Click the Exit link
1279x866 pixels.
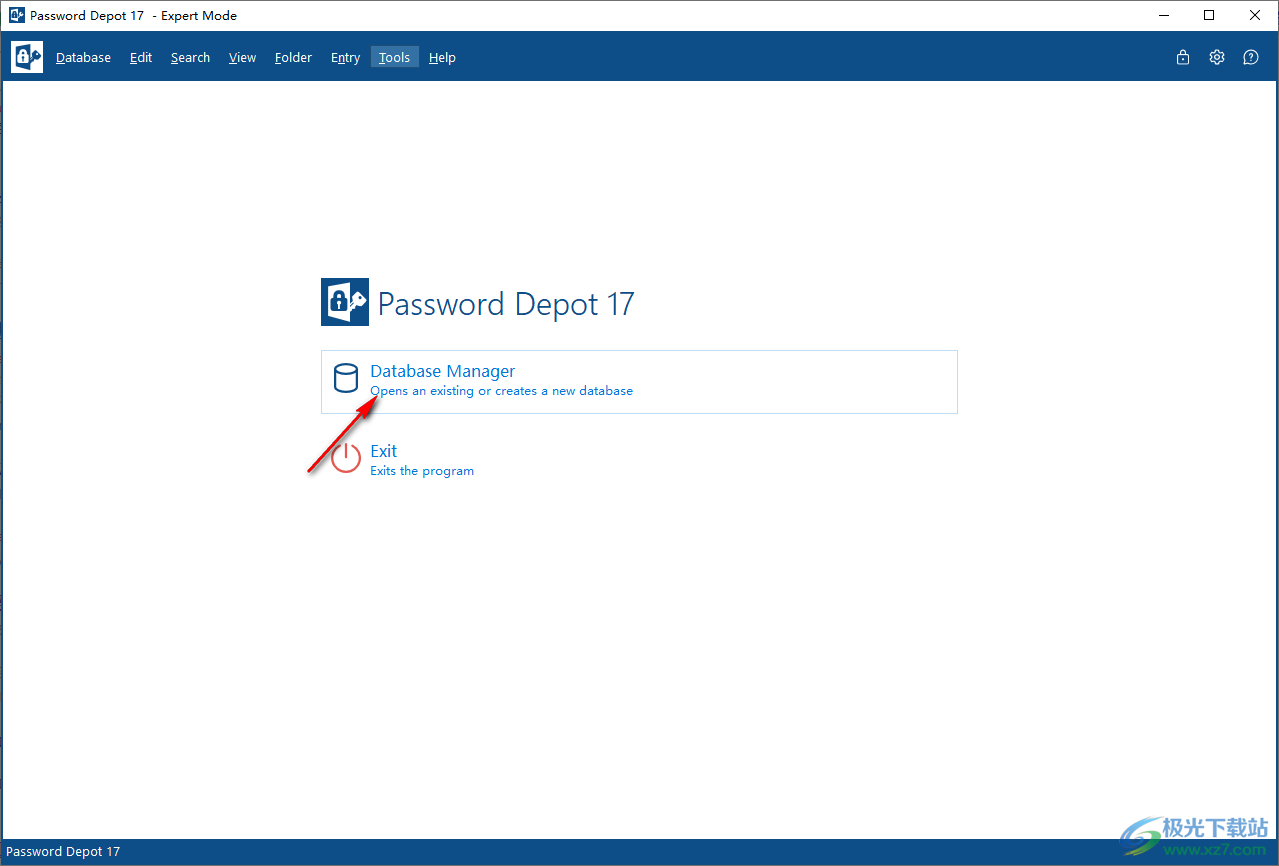(x=384, y=451)
